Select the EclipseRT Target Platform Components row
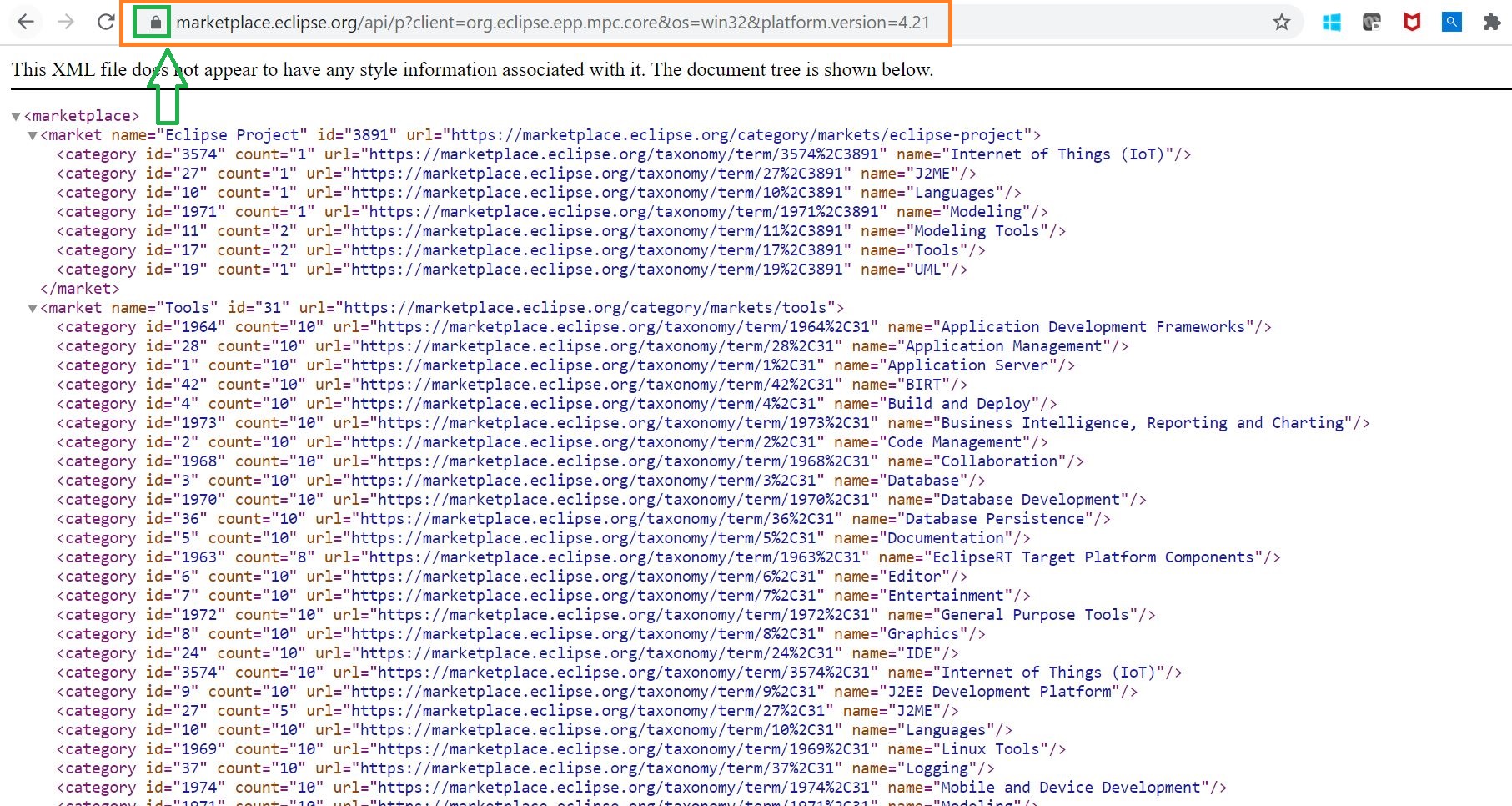Viewport: 1512px width, 806px height. (x=669, y=557)
